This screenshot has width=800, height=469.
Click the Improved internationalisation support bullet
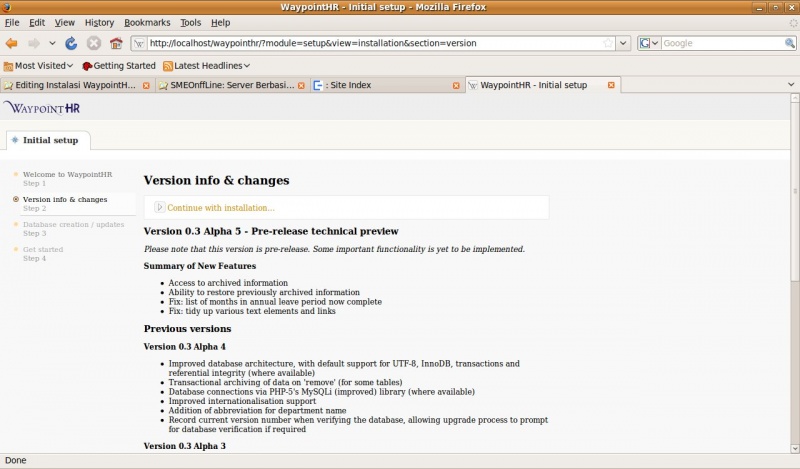pos(242,401)
